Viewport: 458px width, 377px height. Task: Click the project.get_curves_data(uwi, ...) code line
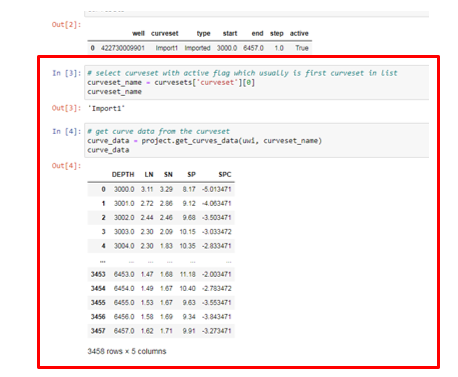232,141
